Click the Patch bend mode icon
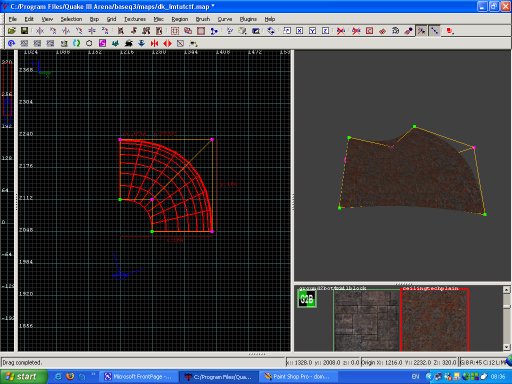 (395, 31)
